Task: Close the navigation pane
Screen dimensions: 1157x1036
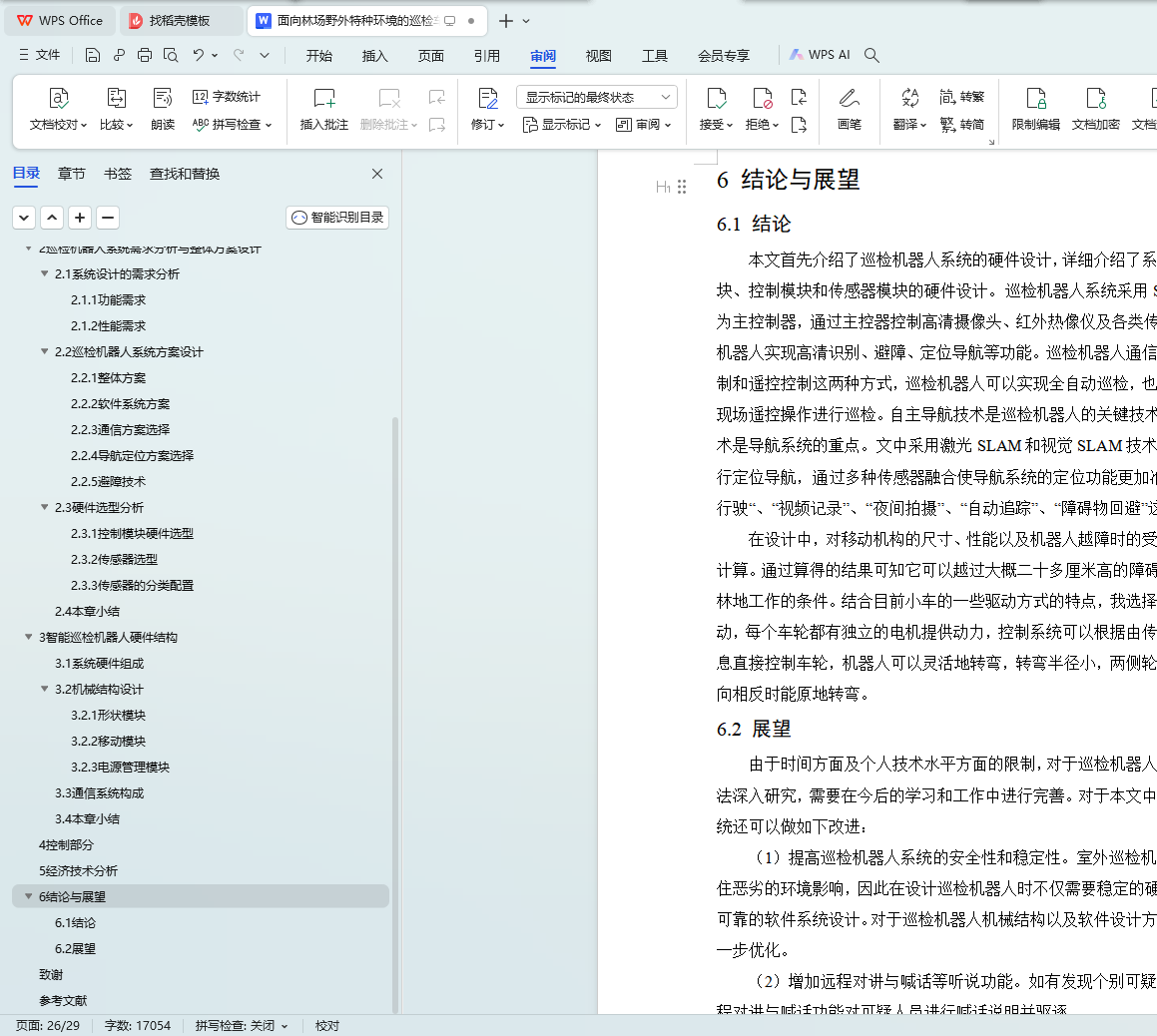Action: [377, 174]
